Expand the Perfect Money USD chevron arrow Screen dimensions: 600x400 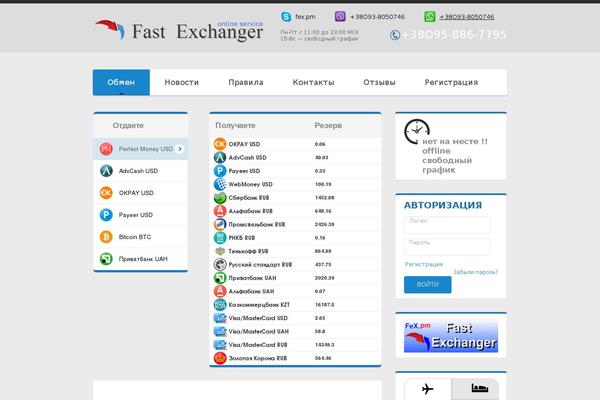tap(180, 149)
